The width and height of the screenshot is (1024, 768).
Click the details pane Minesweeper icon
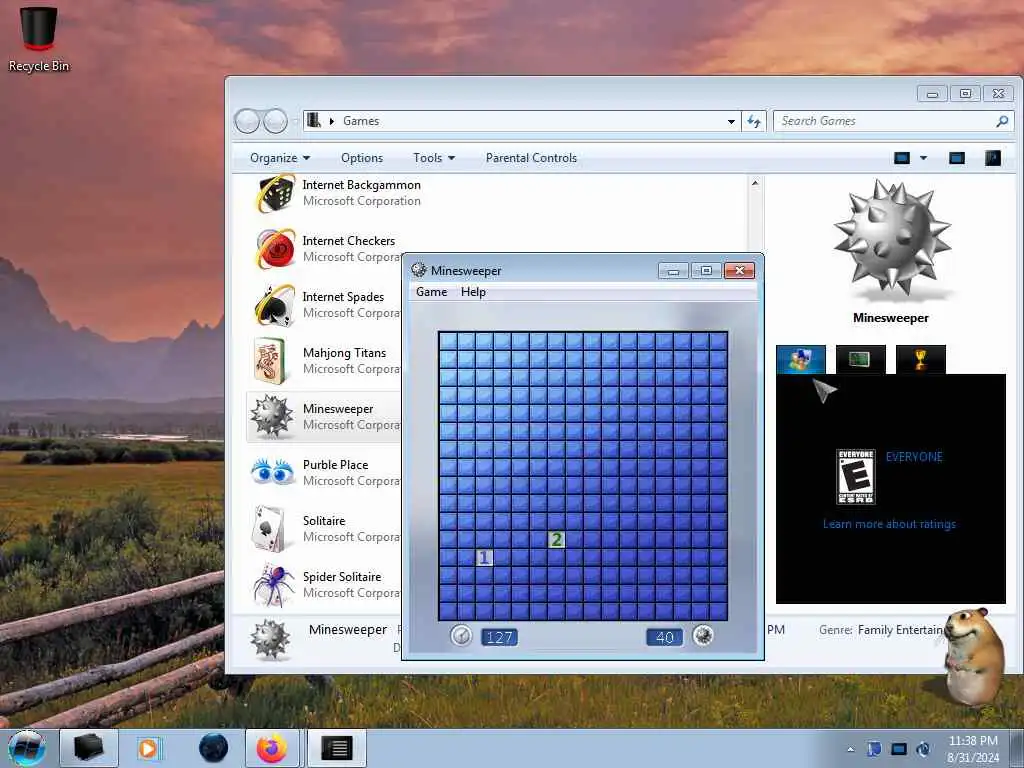pos(270,639)
